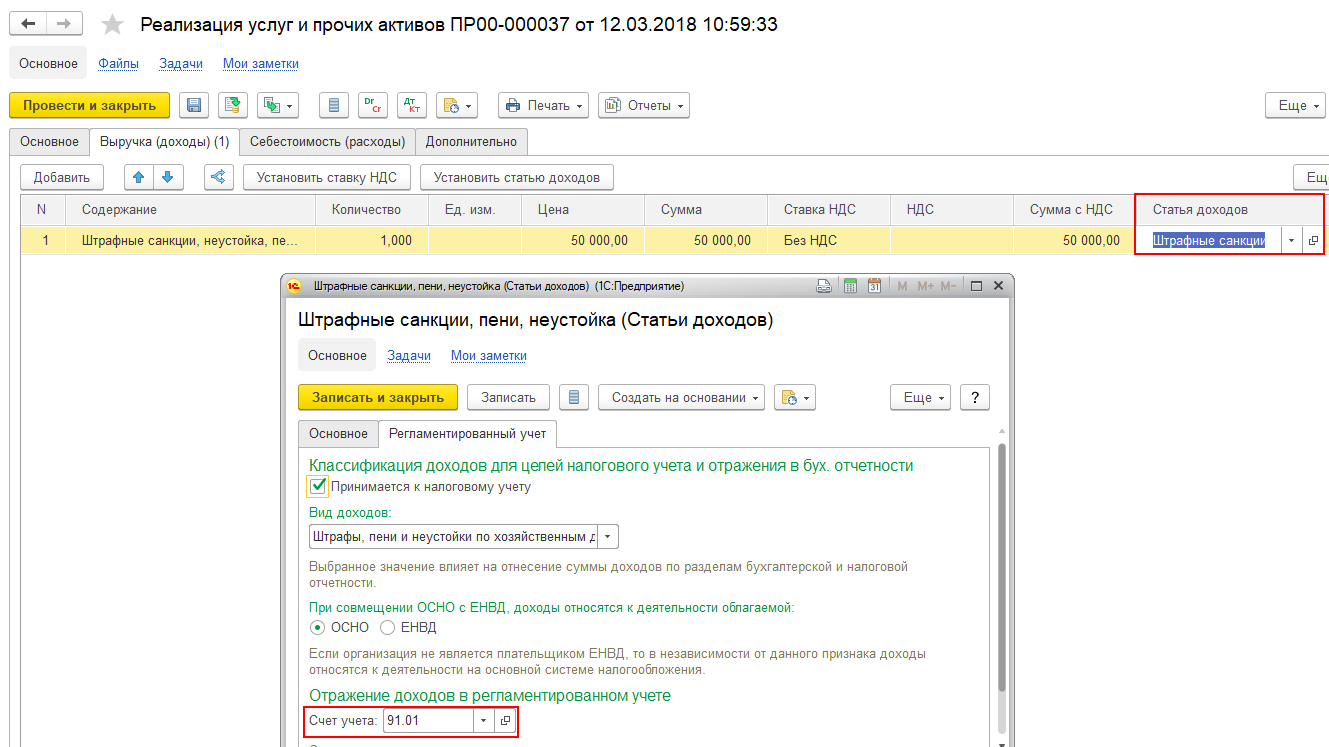Select Выручка (доходы) (1) tab
This screenshot has width=1329, height=747.
(164, 141)
